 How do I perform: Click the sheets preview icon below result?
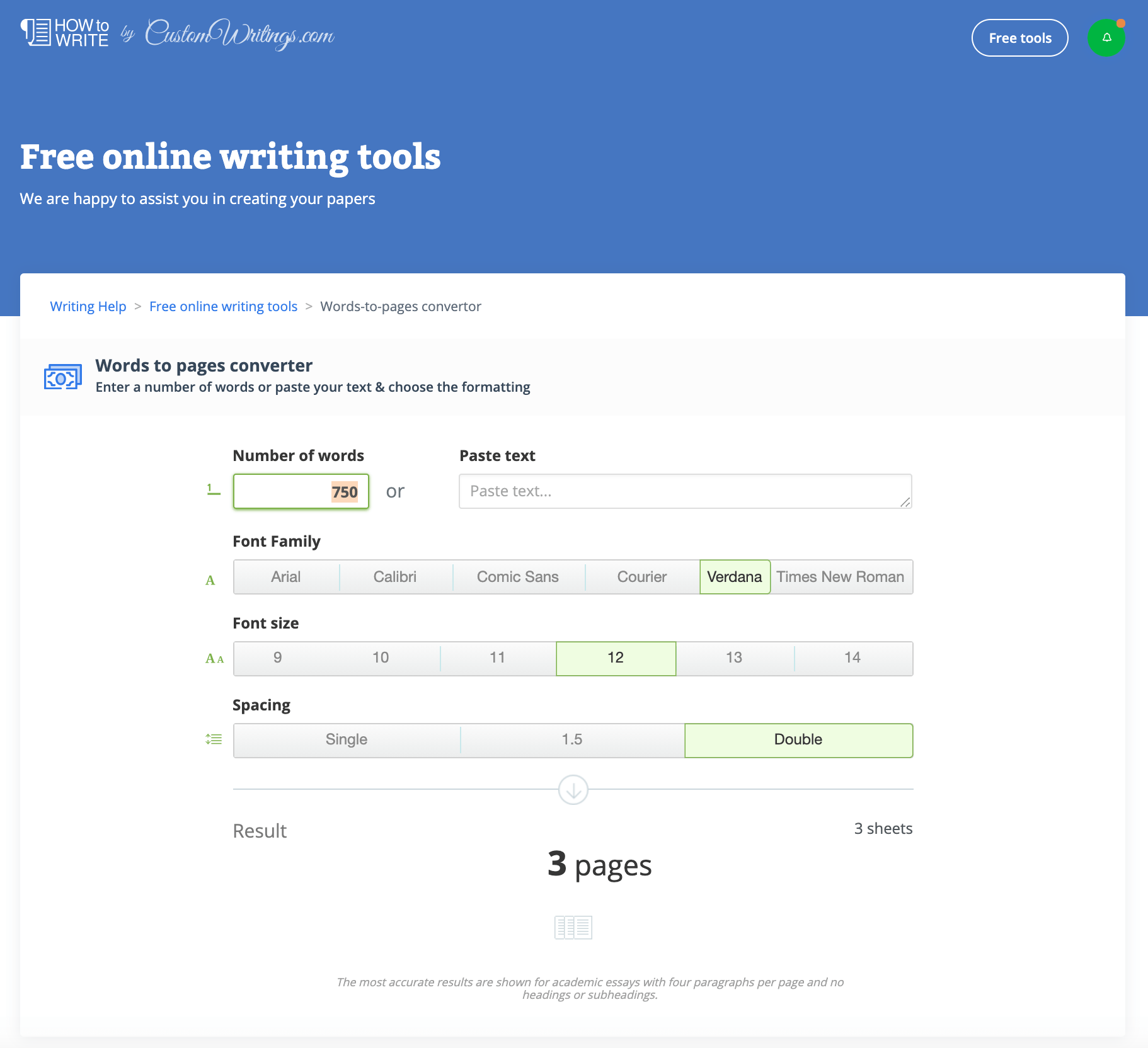tap(573, 927)
